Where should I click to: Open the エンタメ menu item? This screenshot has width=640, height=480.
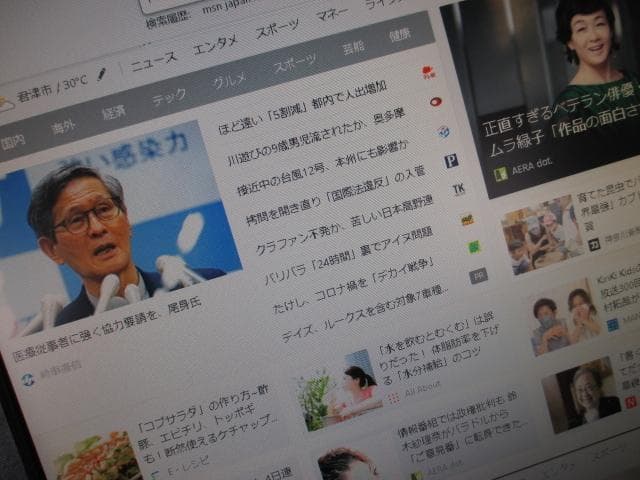[x=214, y=45]
